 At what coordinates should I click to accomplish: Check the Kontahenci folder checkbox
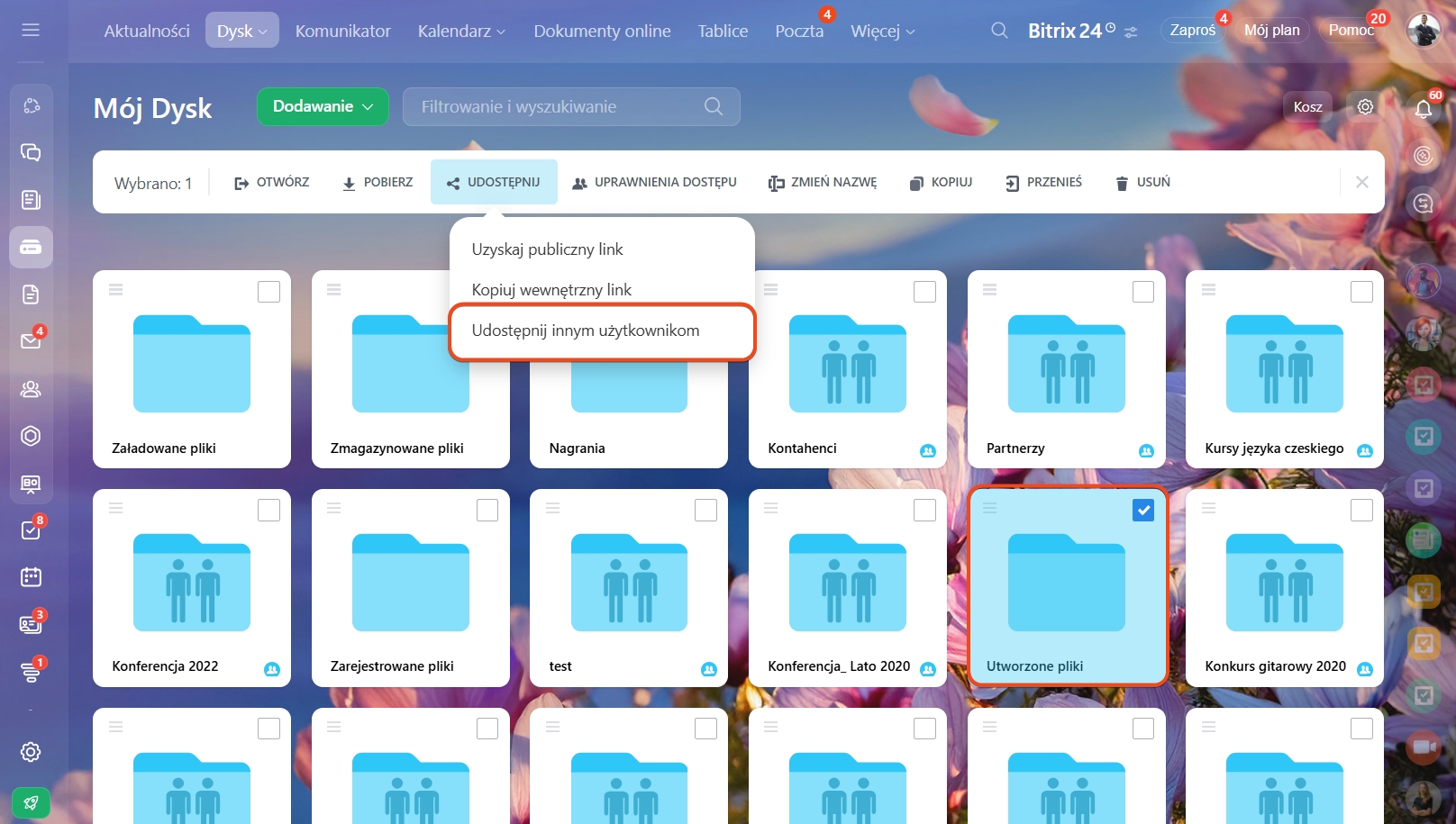924,292
